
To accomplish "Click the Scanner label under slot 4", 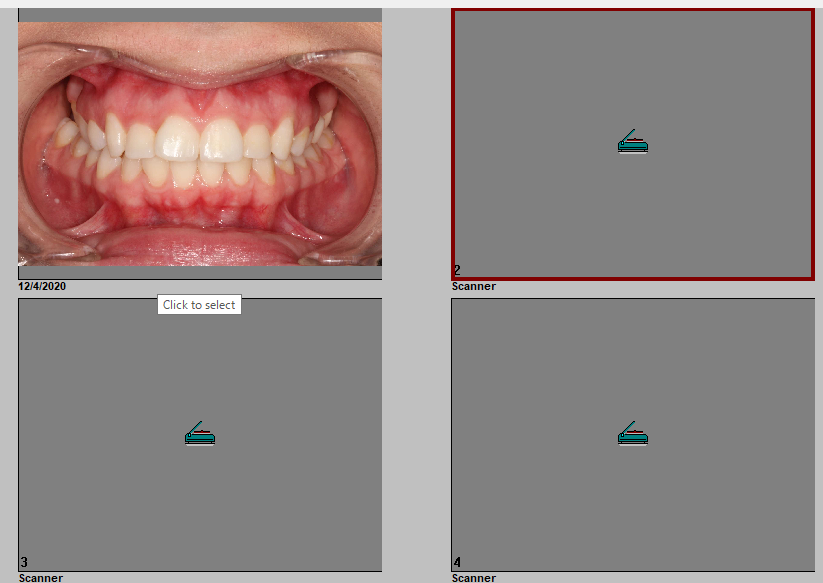I will coord(473,578).
